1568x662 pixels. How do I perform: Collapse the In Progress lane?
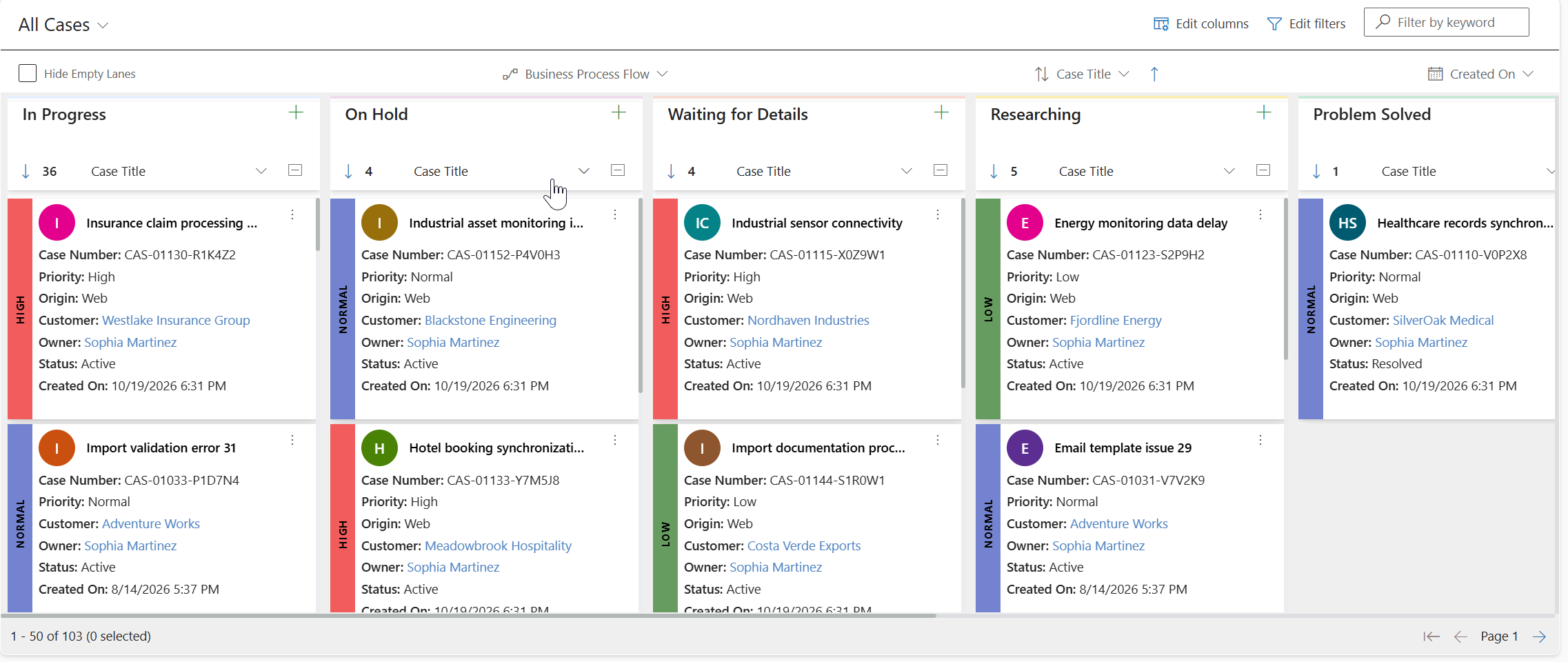295,170
